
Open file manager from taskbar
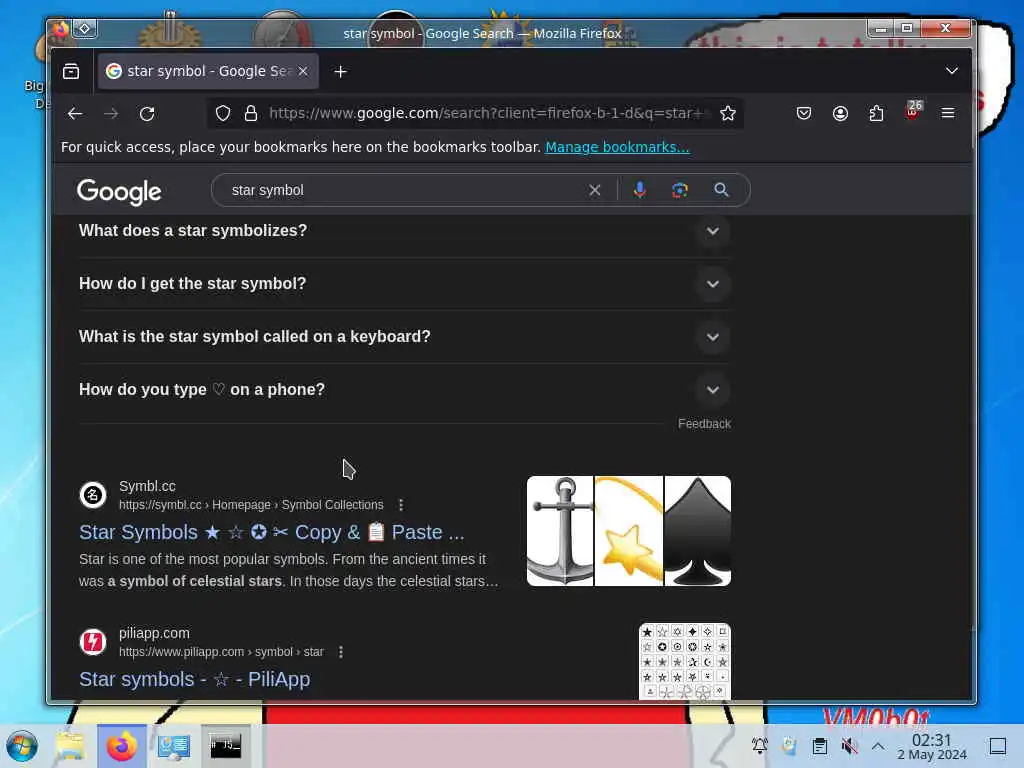70,746
